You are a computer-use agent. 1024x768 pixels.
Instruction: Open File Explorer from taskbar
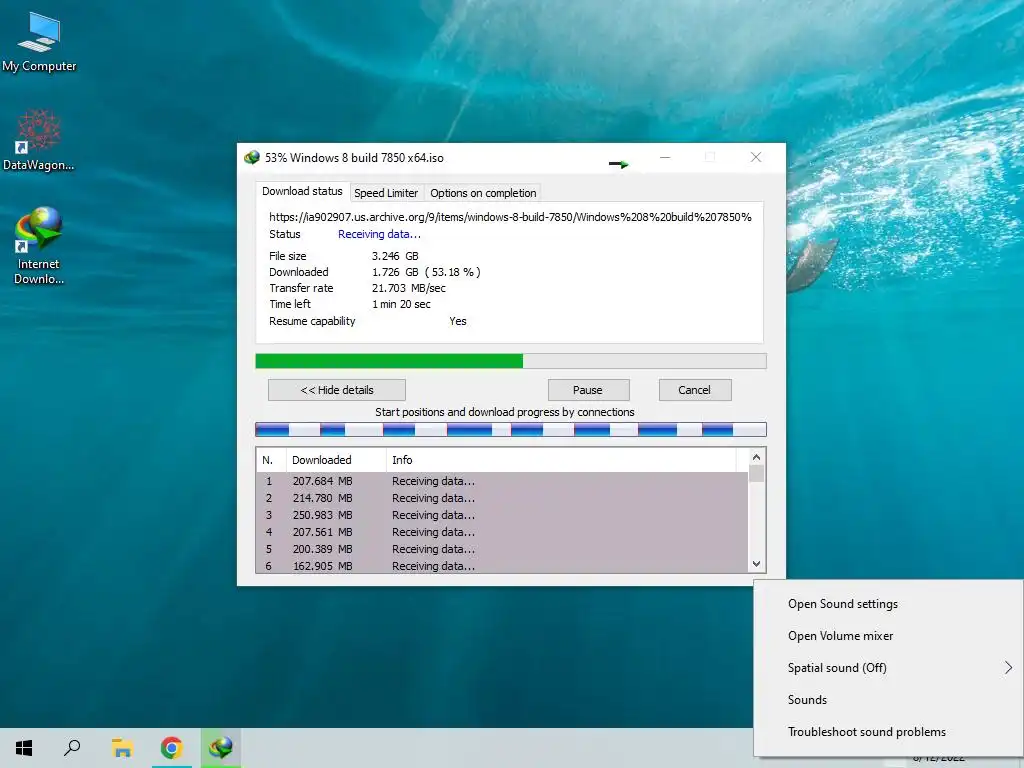pos(122,748)
